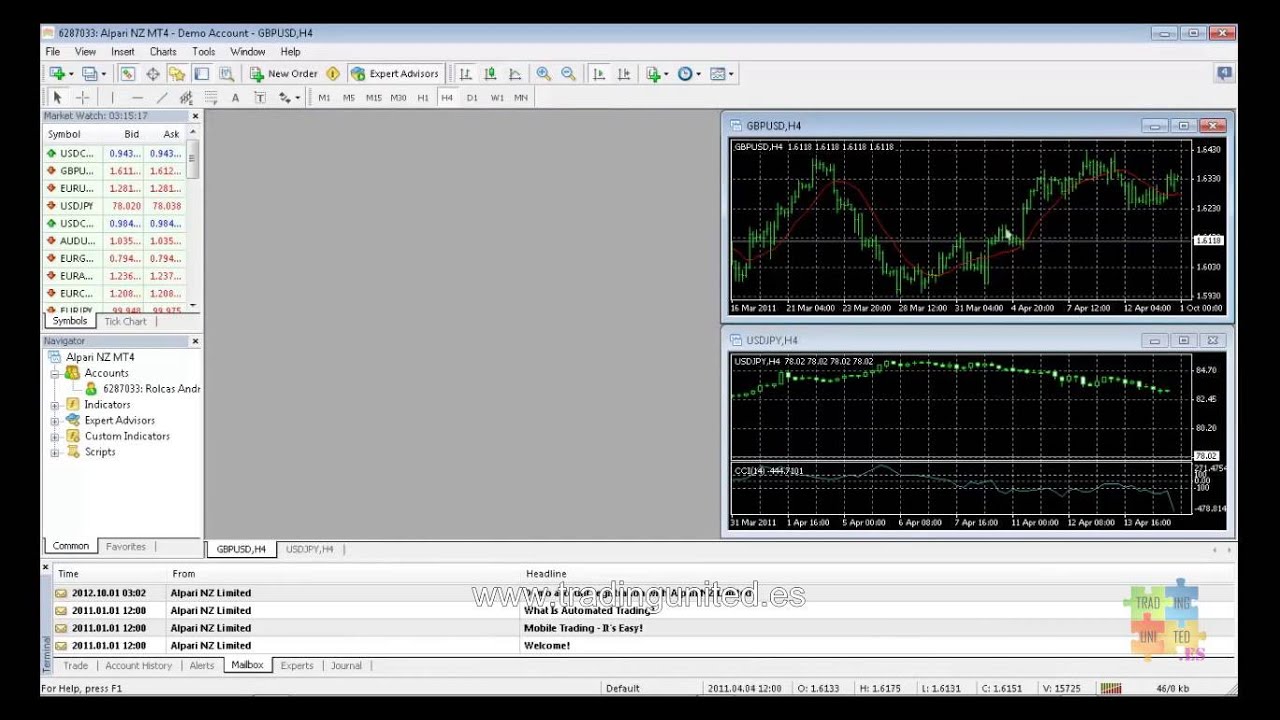
Task: Click the New Order button
Action: pyautogui.click(x=283, y=73)
